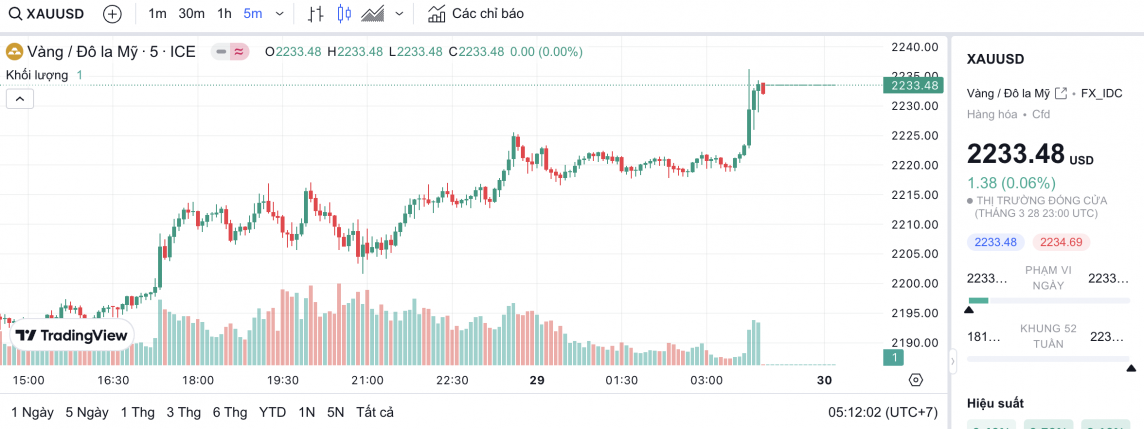
Task: Open chart settings gear icon
Action: (915, 380)
